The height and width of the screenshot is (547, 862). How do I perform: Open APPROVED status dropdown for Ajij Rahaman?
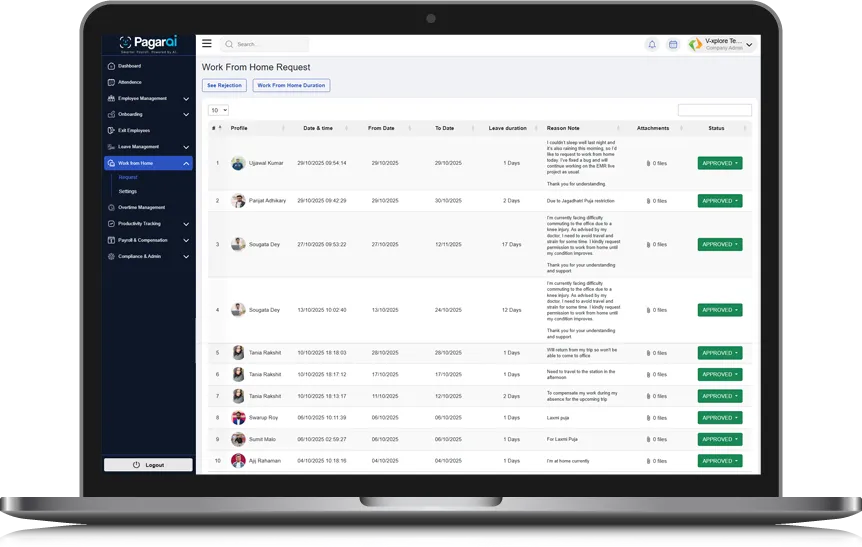(720, 461)
